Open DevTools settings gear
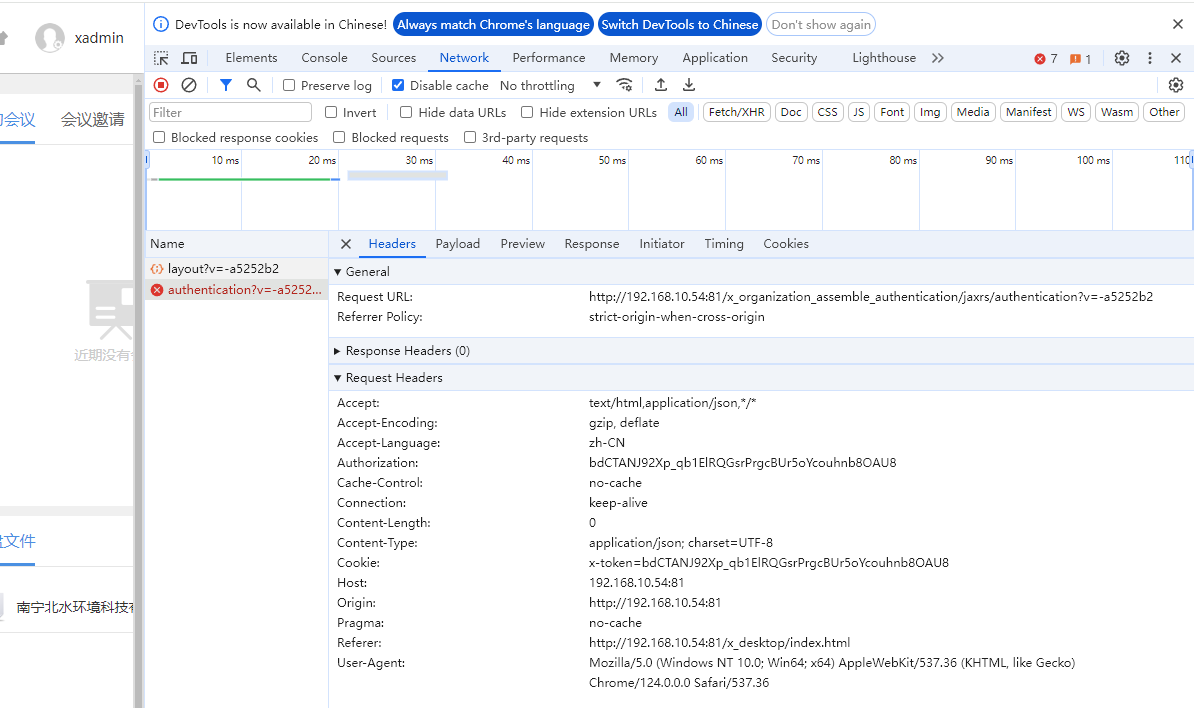The height and width of the screenshot is (708, 1194). [1122, 58]
